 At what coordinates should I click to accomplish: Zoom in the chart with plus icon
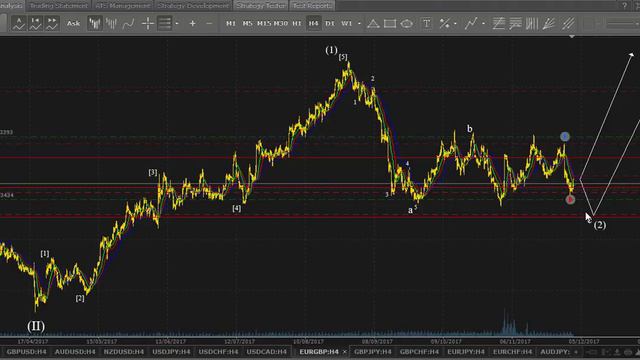coord(193,24)
